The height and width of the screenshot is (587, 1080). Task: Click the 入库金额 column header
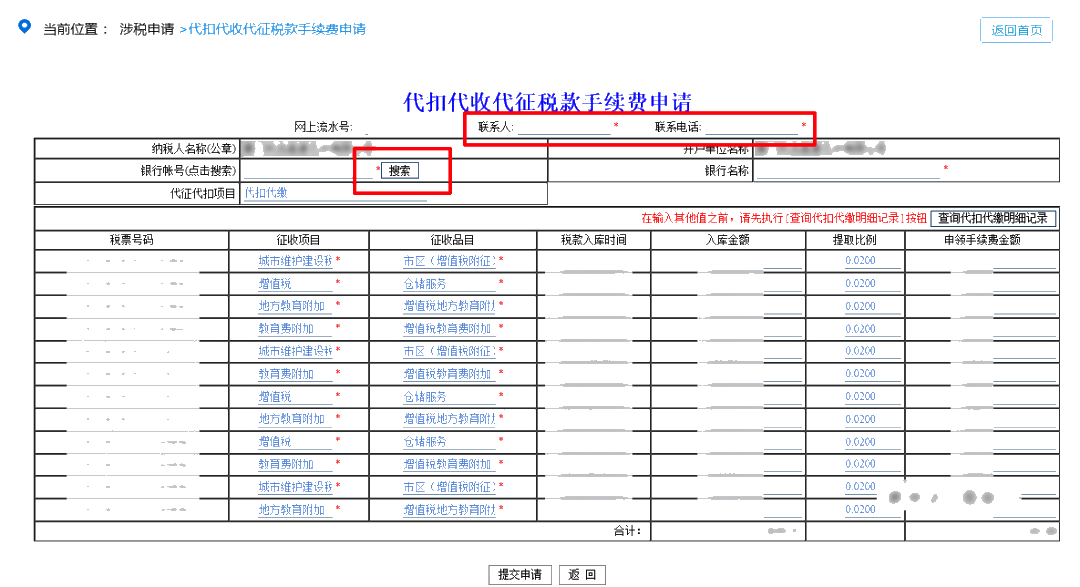click(728, 240)
